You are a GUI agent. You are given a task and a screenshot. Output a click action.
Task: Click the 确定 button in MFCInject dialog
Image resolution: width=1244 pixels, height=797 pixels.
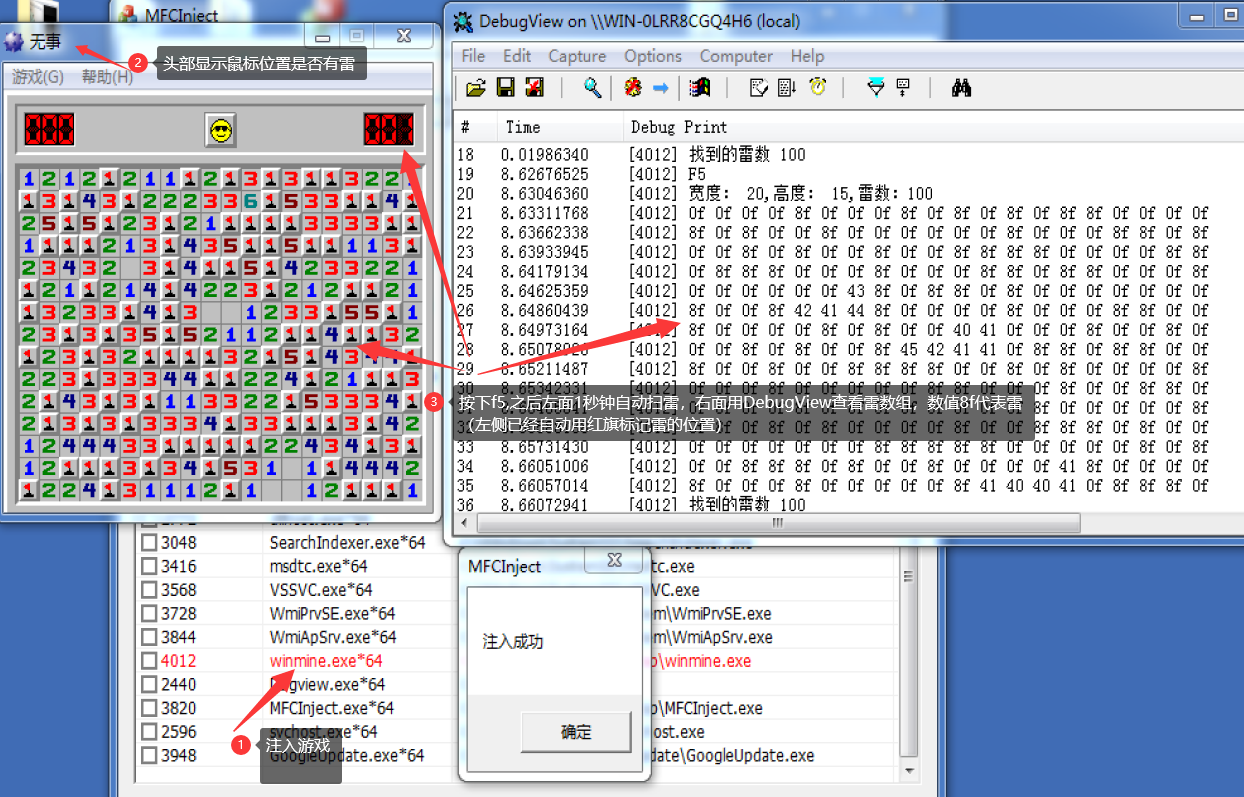click(x=576, y=732)
